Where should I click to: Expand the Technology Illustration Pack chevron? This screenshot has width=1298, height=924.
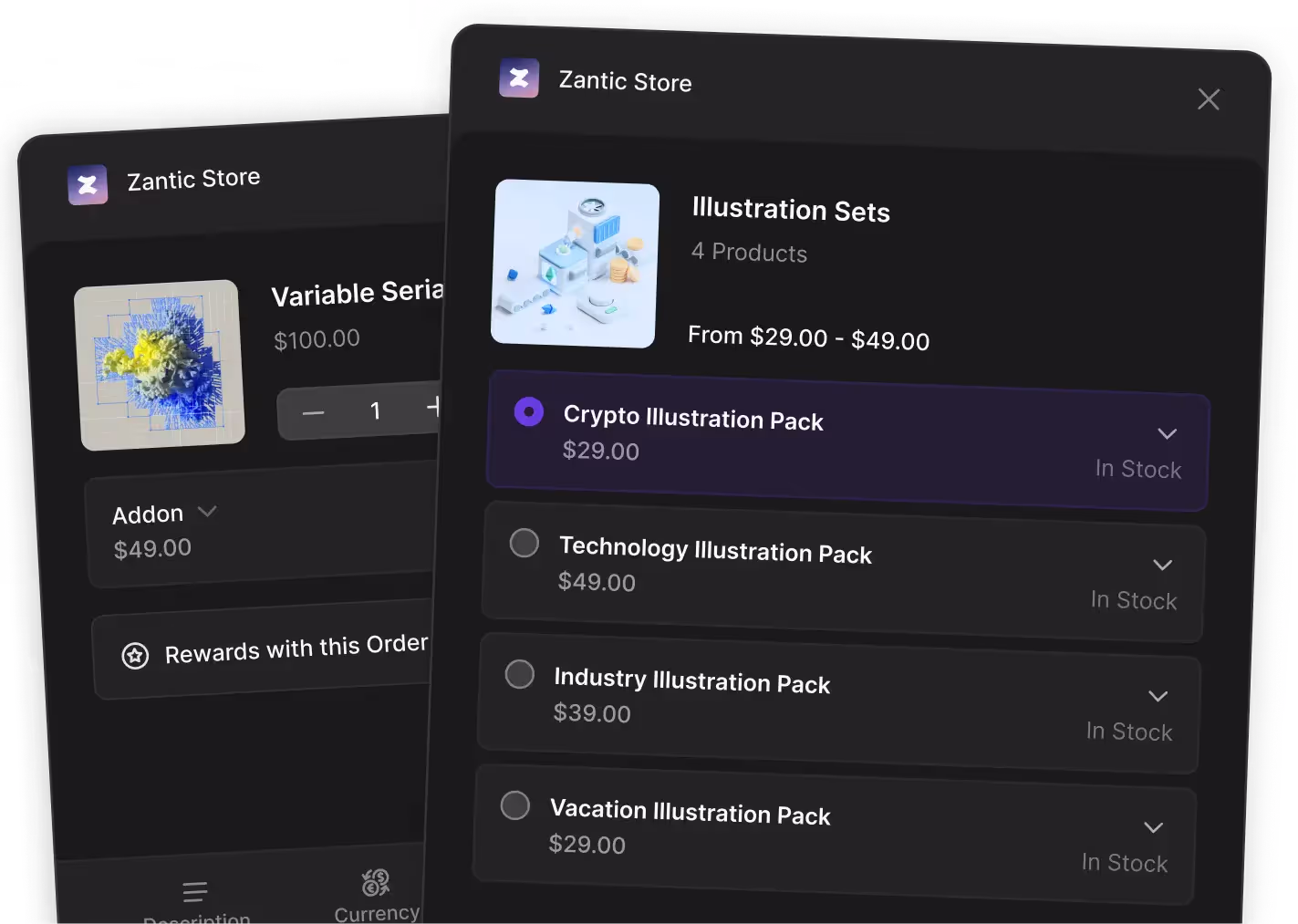click(x=1163, y=565)
